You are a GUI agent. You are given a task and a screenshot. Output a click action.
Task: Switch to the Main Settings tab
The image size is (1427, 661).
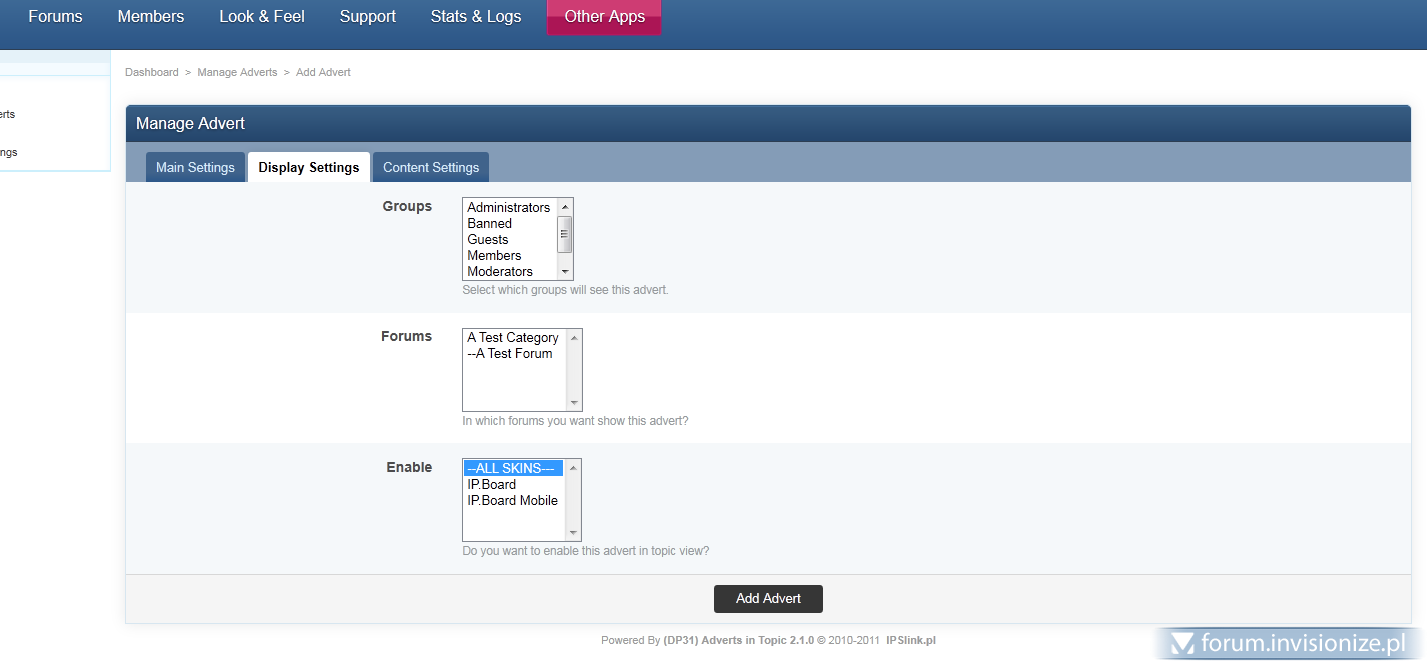pyautogui.click(x=195, y=167)
